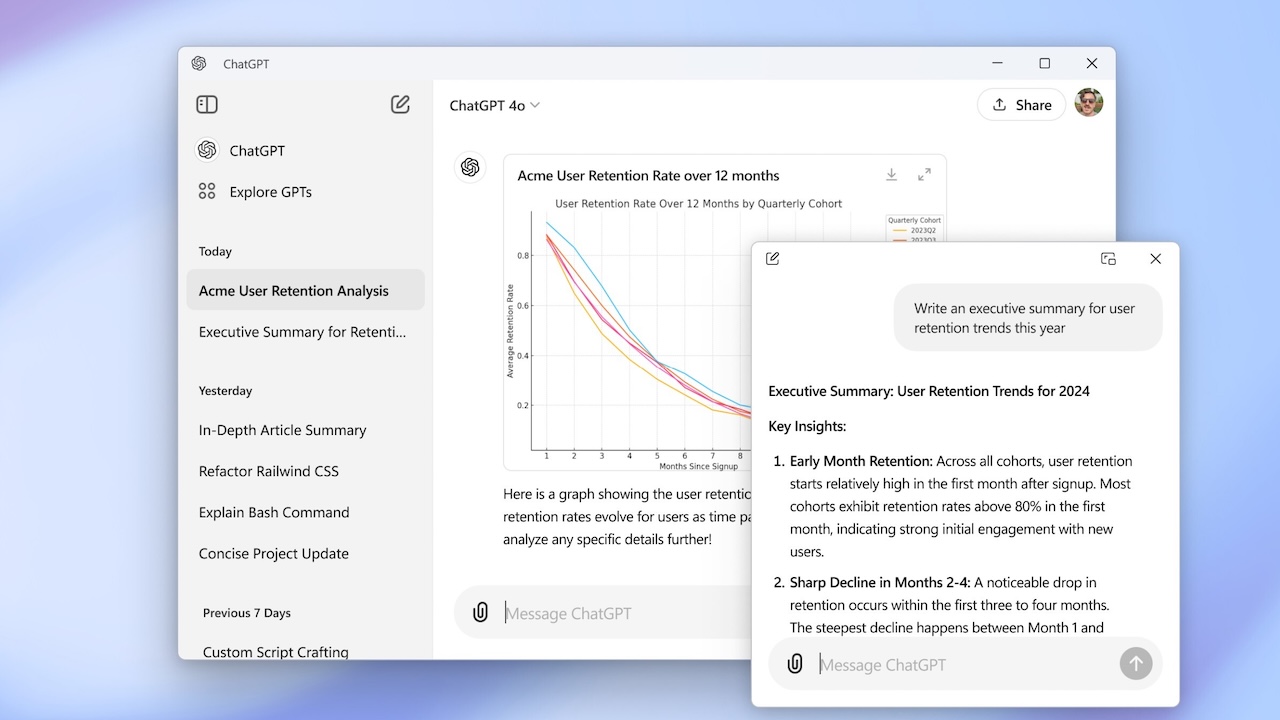
Task: Open companion chat in the main window
Action: 1108,259
